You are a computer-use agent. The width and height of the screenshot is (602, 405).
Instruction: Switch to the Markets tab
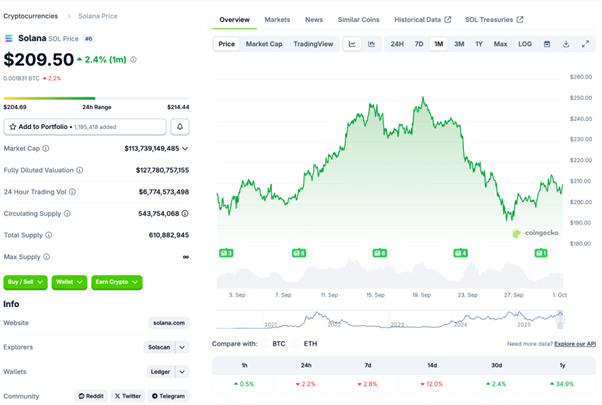tap(277, 19)
